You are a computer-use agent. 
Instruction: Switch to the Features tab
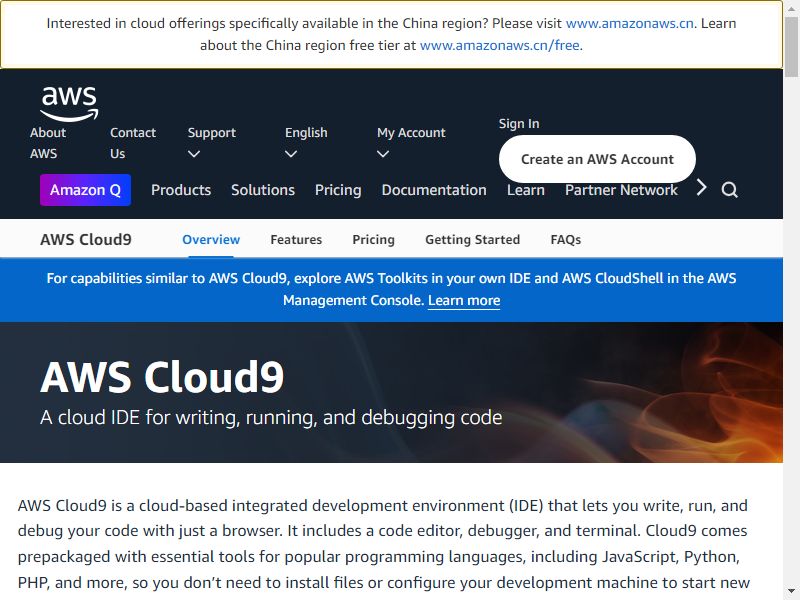[x=296, y=240]
